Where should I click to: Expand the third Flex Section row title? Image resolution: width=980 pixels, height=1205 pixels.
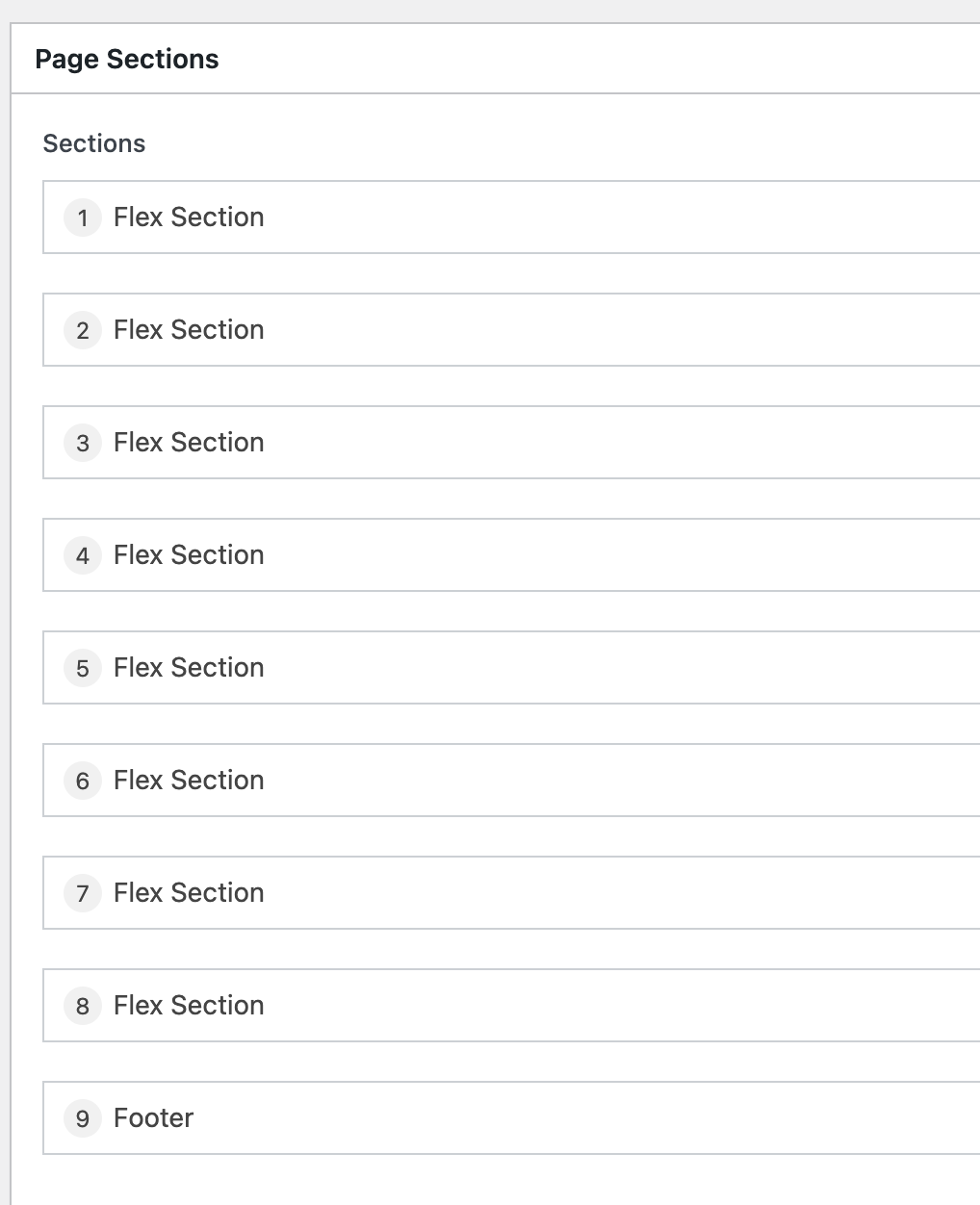point(189,443)
